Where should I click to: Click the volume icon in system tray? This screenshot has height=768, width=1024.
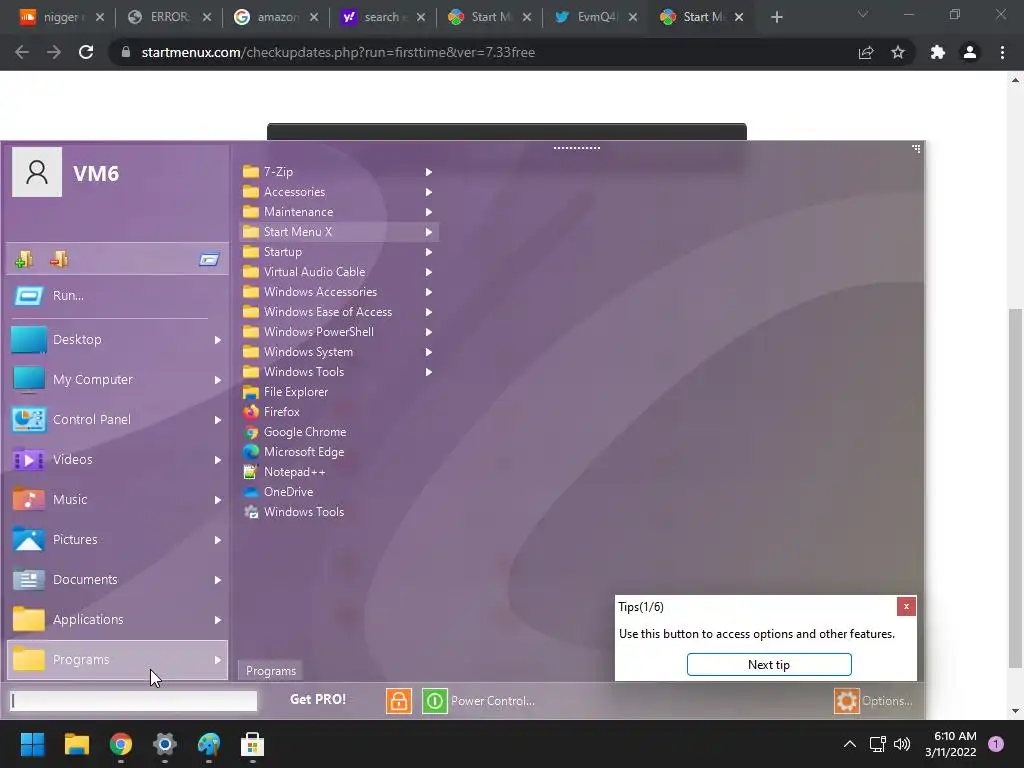pos(902,744)
